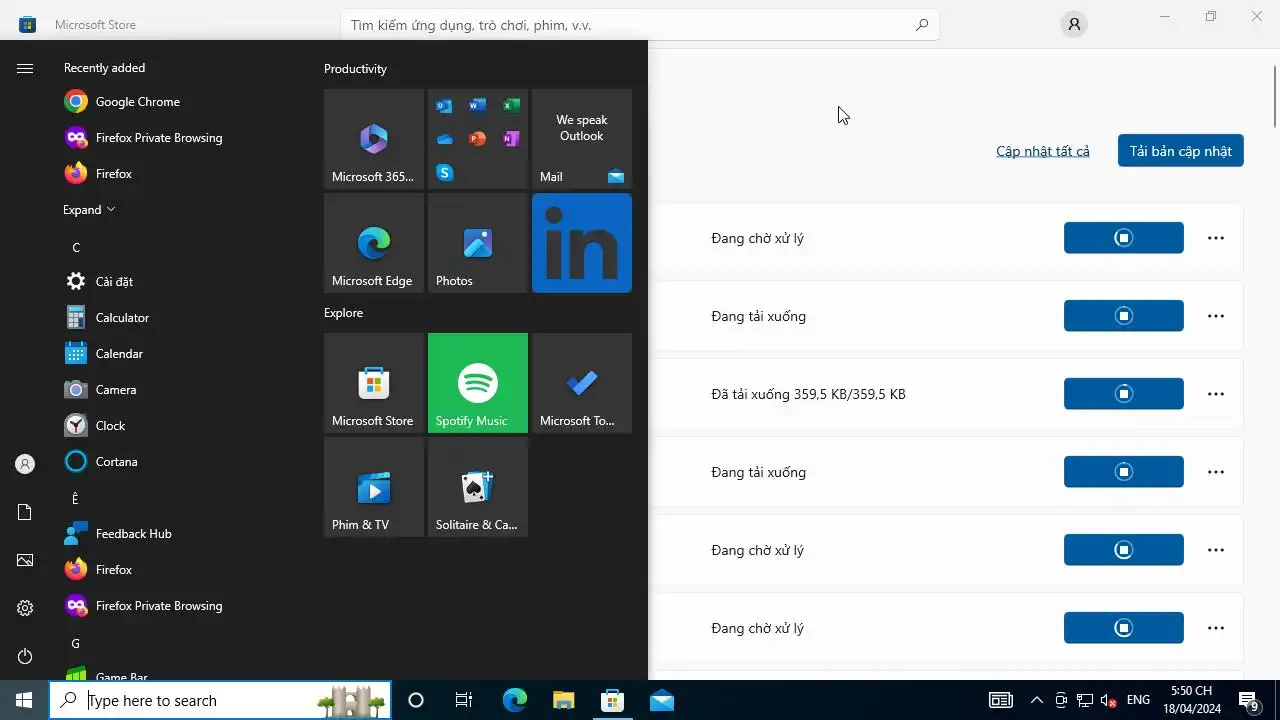This screenshot has height=720, width=1280.
Task: Click the taskbar search box
Action: pyautogui.click(x=220, y=700)
